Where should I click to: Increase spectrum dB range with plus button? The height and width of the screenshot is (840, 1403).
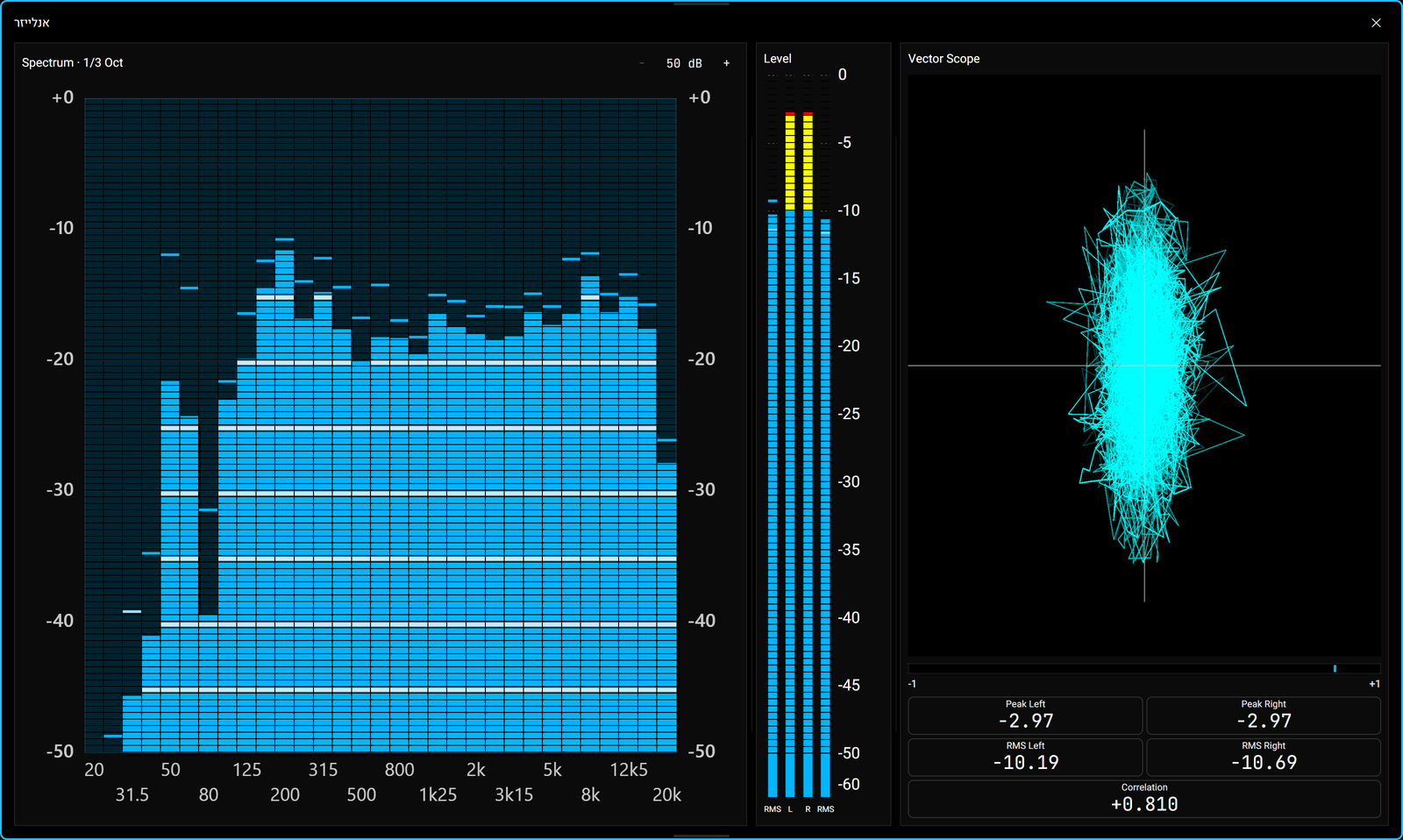point(726,63)
